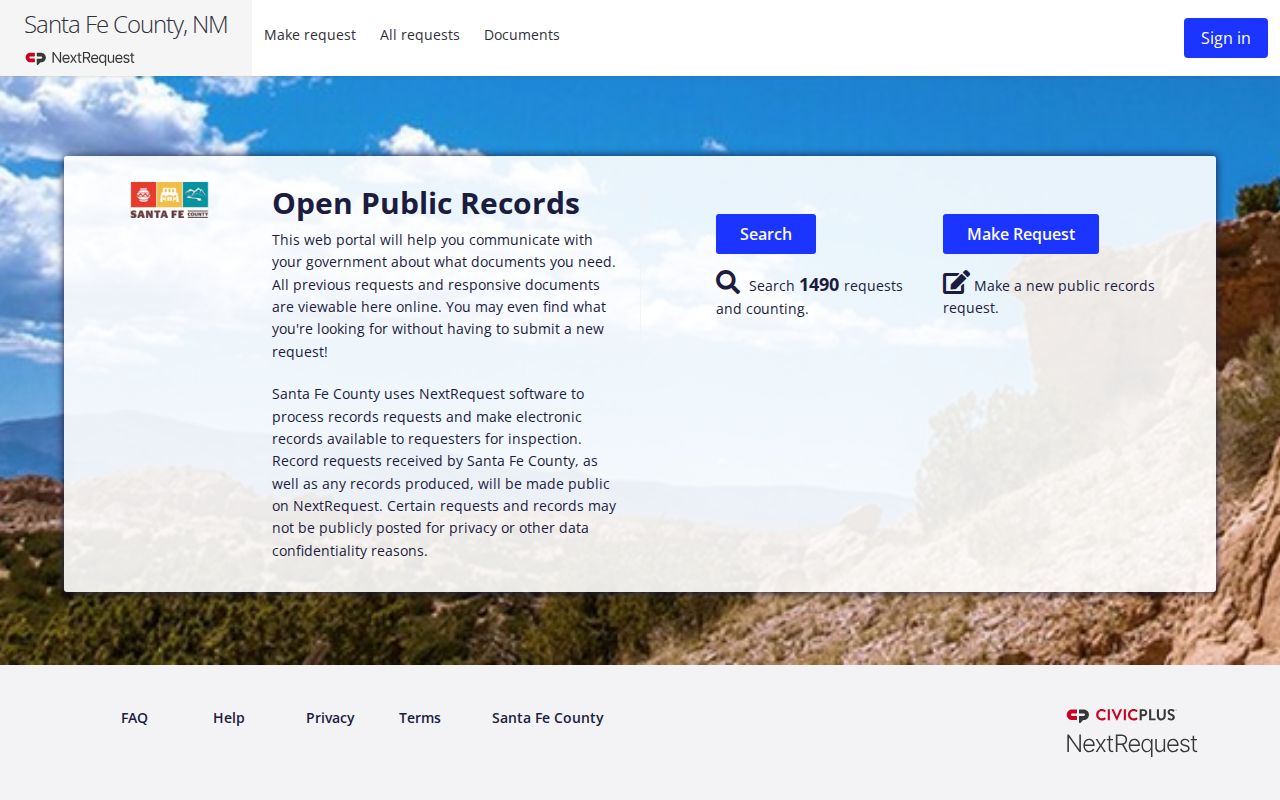Open the Documents navigation item
The width and height of the screenshot is (1280, 800).
pyautogui.click(x=522, y=35)
